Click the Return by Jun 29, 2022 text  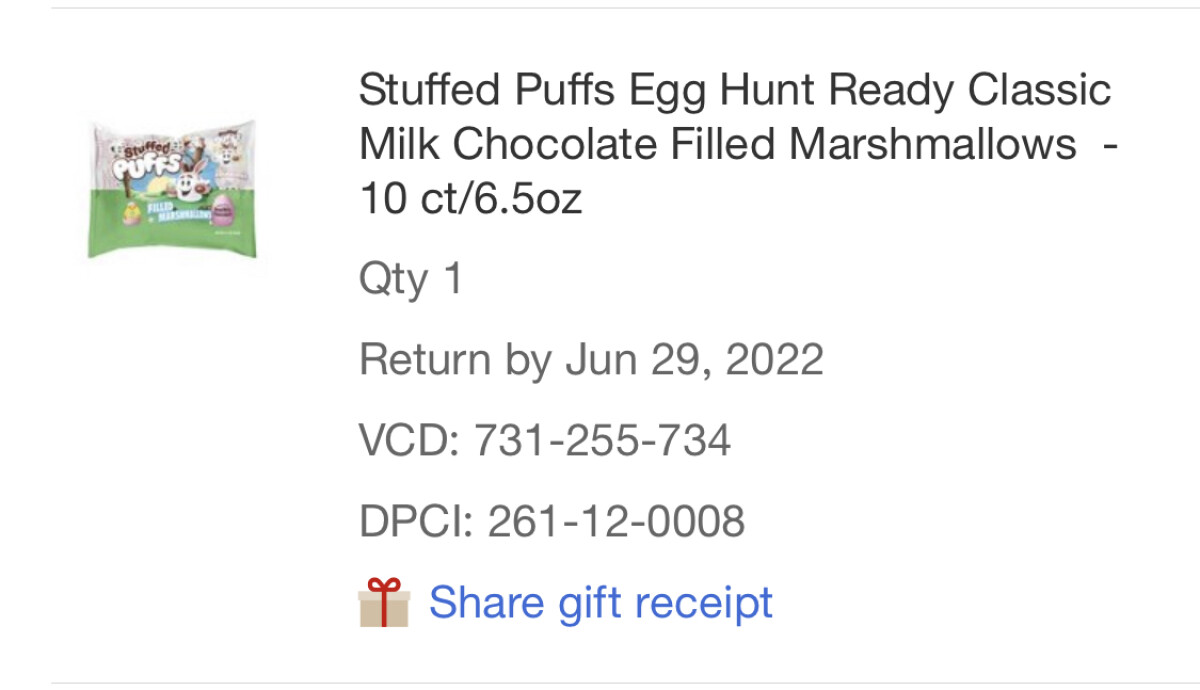tap(591, 360)
